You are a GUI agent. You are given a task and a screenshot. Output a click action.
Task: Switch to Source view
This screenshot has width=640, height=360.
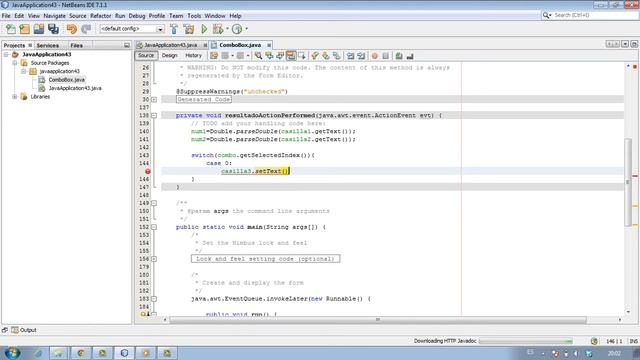[146, 56]
